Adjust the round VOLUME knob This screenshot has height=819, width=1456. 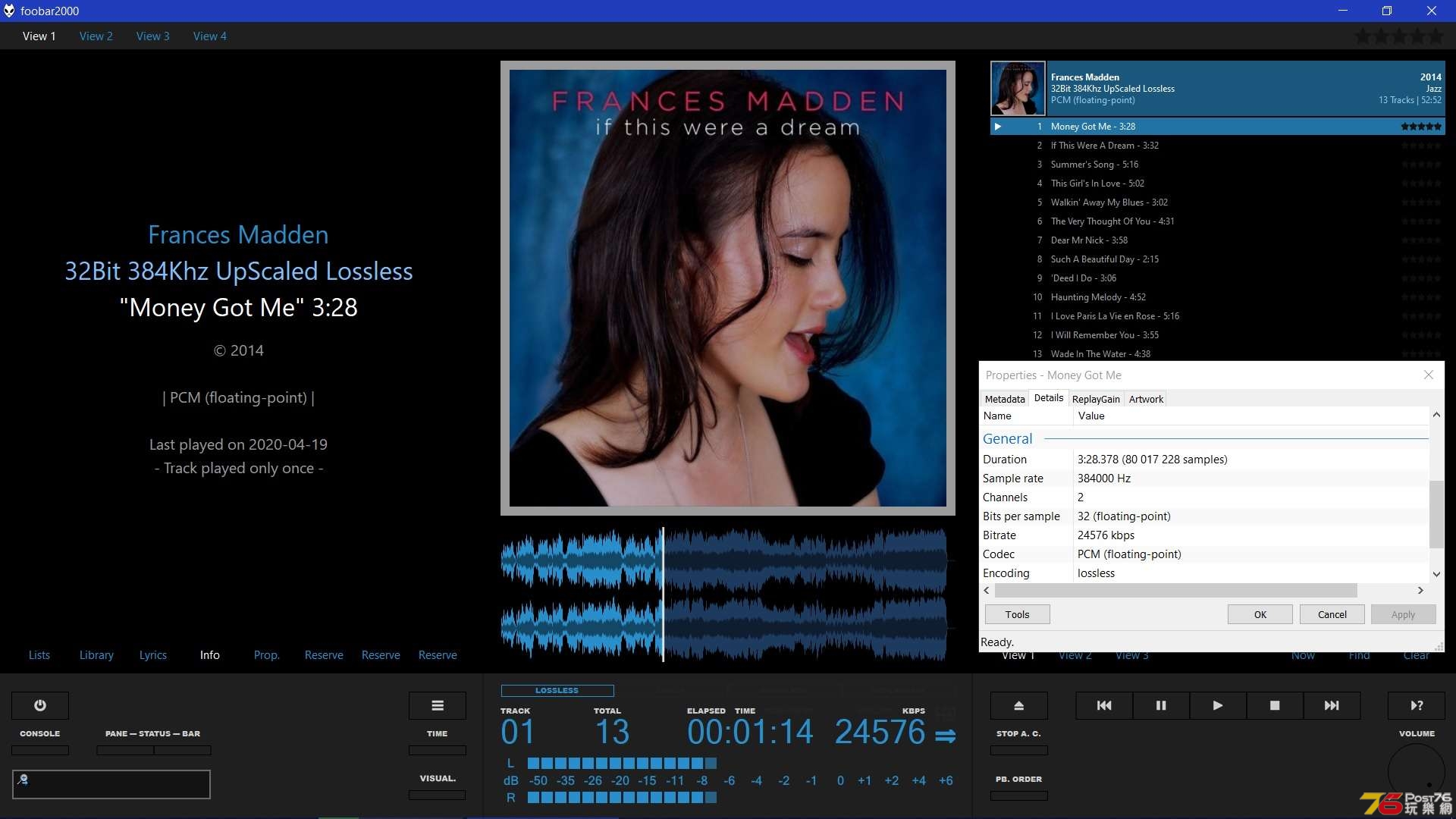[x=1417, y=772]
